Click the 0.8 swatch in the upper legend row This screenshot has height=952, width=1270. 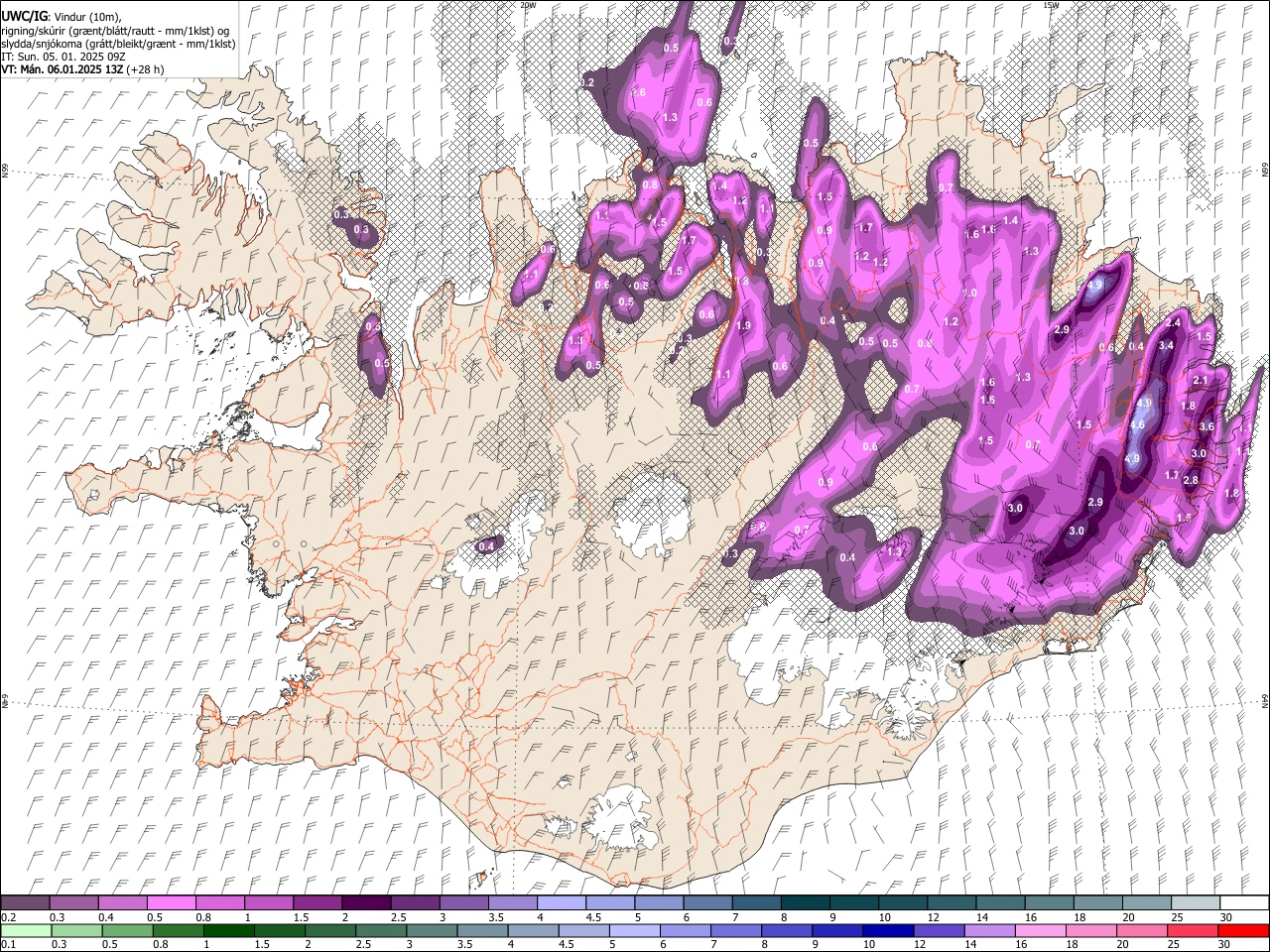[219, 902]
